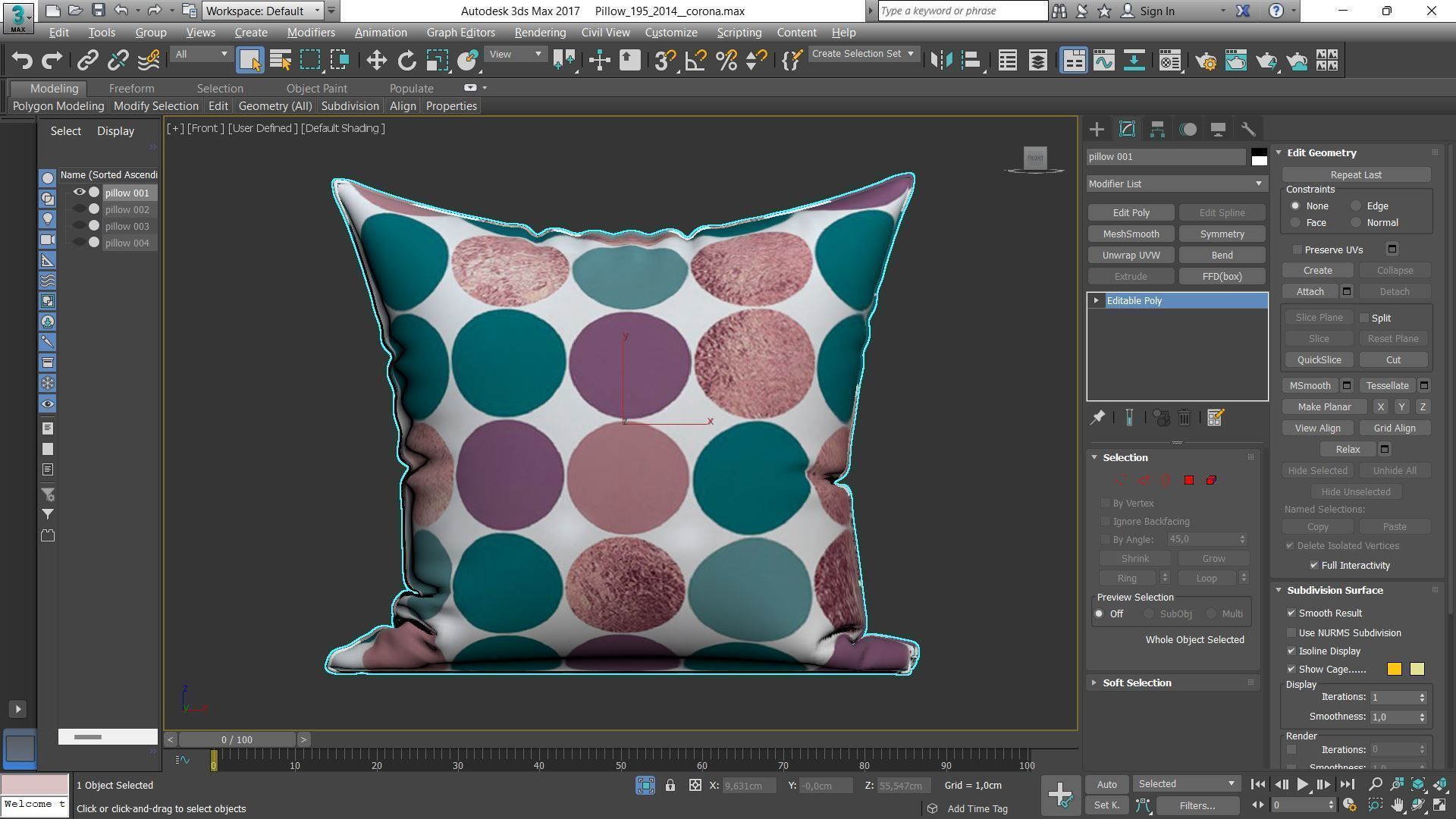Enable the Split checkbox

(1365, 318)
